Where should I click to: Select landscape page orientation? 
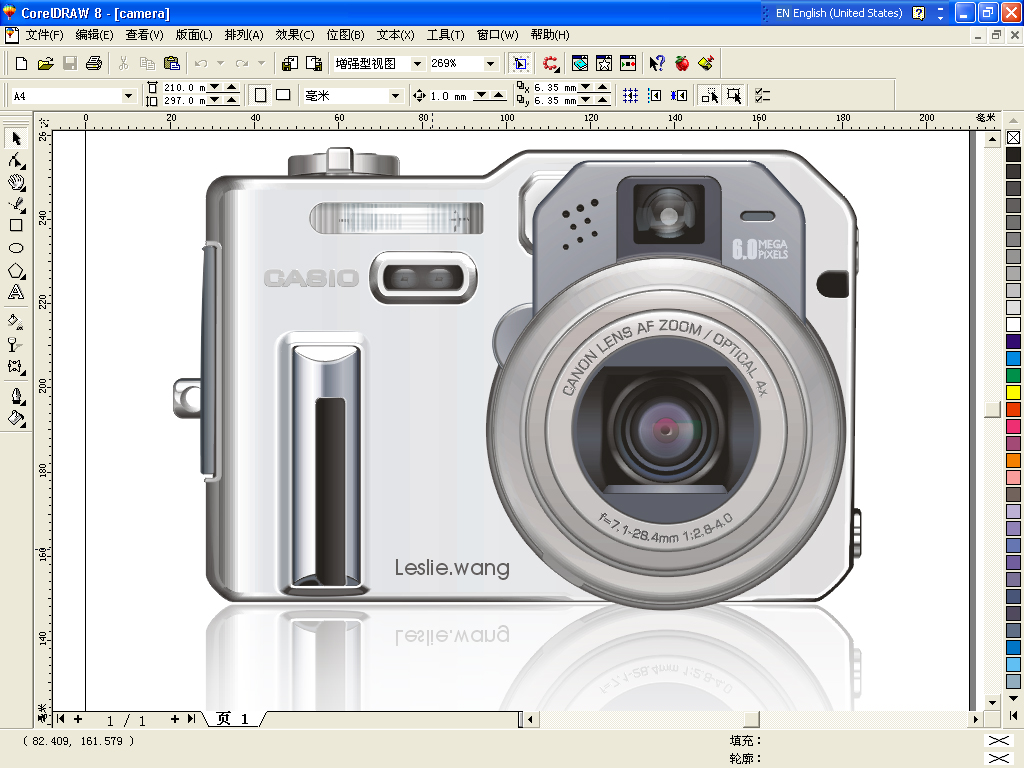[x=283, y=95]
